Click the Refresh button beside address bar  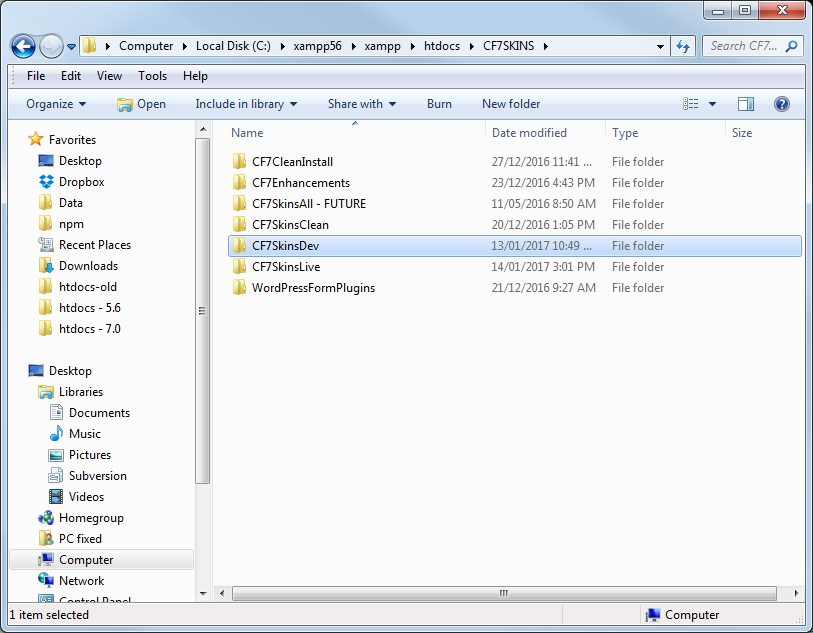684,46
